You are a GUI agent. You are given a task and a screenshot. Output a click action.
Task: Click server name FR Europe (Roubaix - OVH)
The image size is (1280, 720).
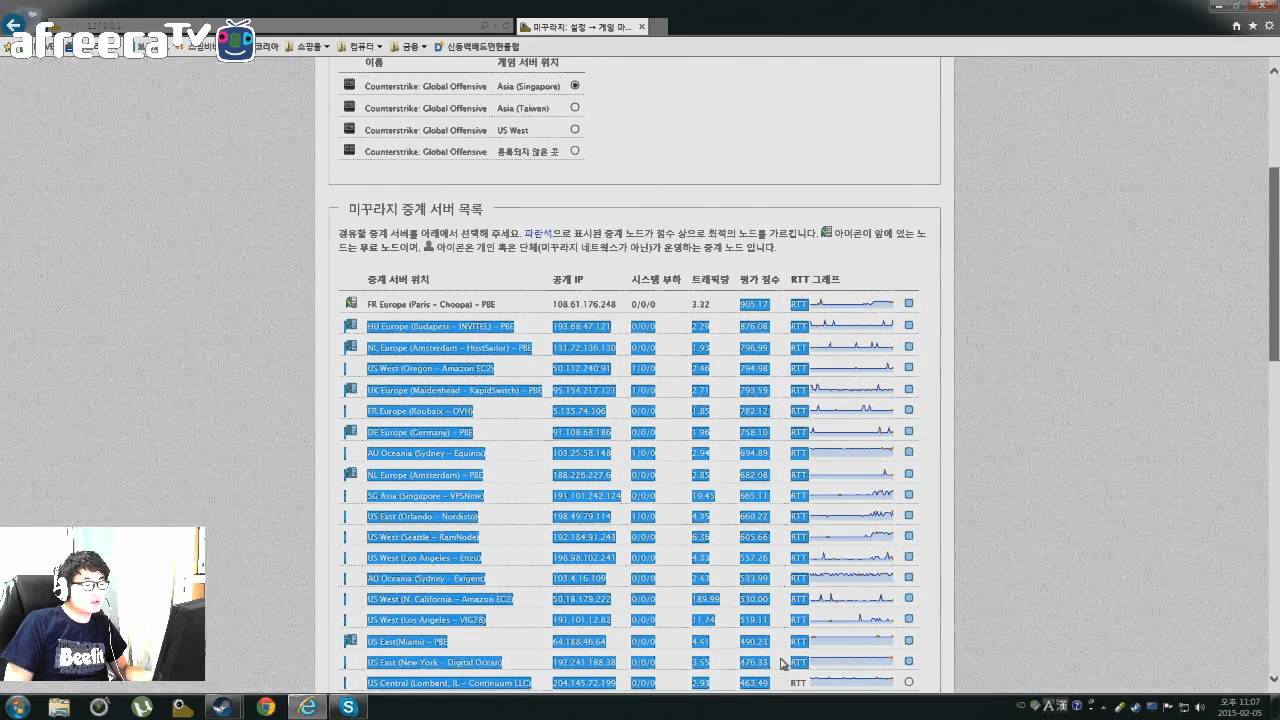[419, 411]
